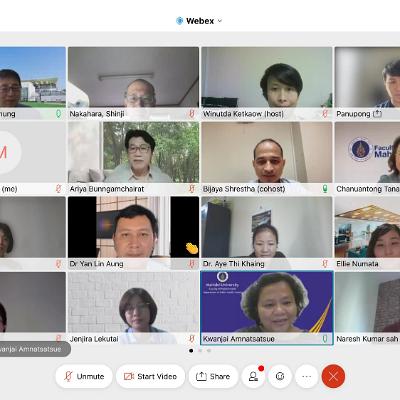Select Naresh Kumar sah video tile
Viewport: 400px width, 400px height.
click(x=367, y=308)
